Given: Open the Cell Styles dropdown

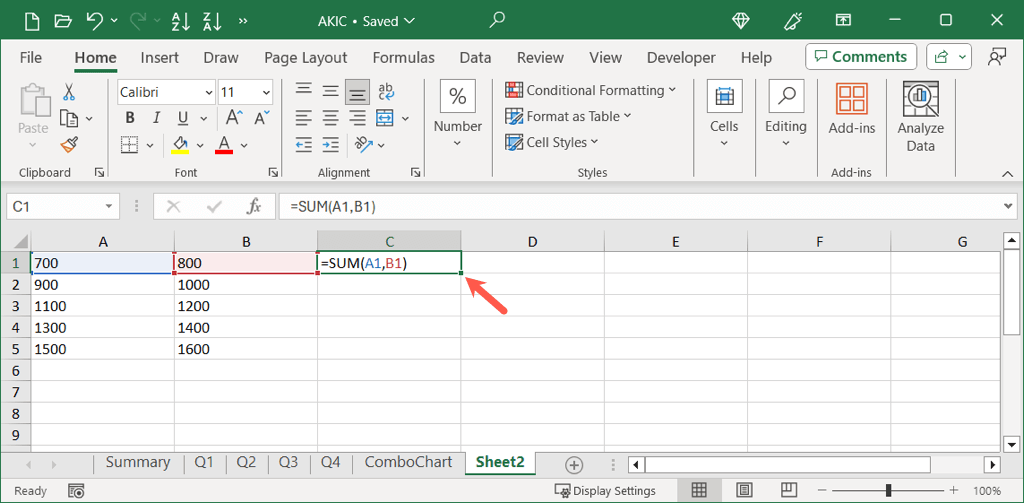Looking at the screenshot, I should coord(551,142).
